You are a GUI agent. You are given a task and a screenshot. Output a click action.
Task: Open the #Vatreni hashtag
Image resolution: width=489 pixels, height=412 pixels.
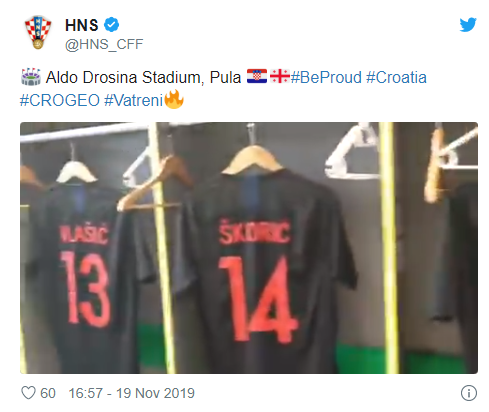[133, 100]
